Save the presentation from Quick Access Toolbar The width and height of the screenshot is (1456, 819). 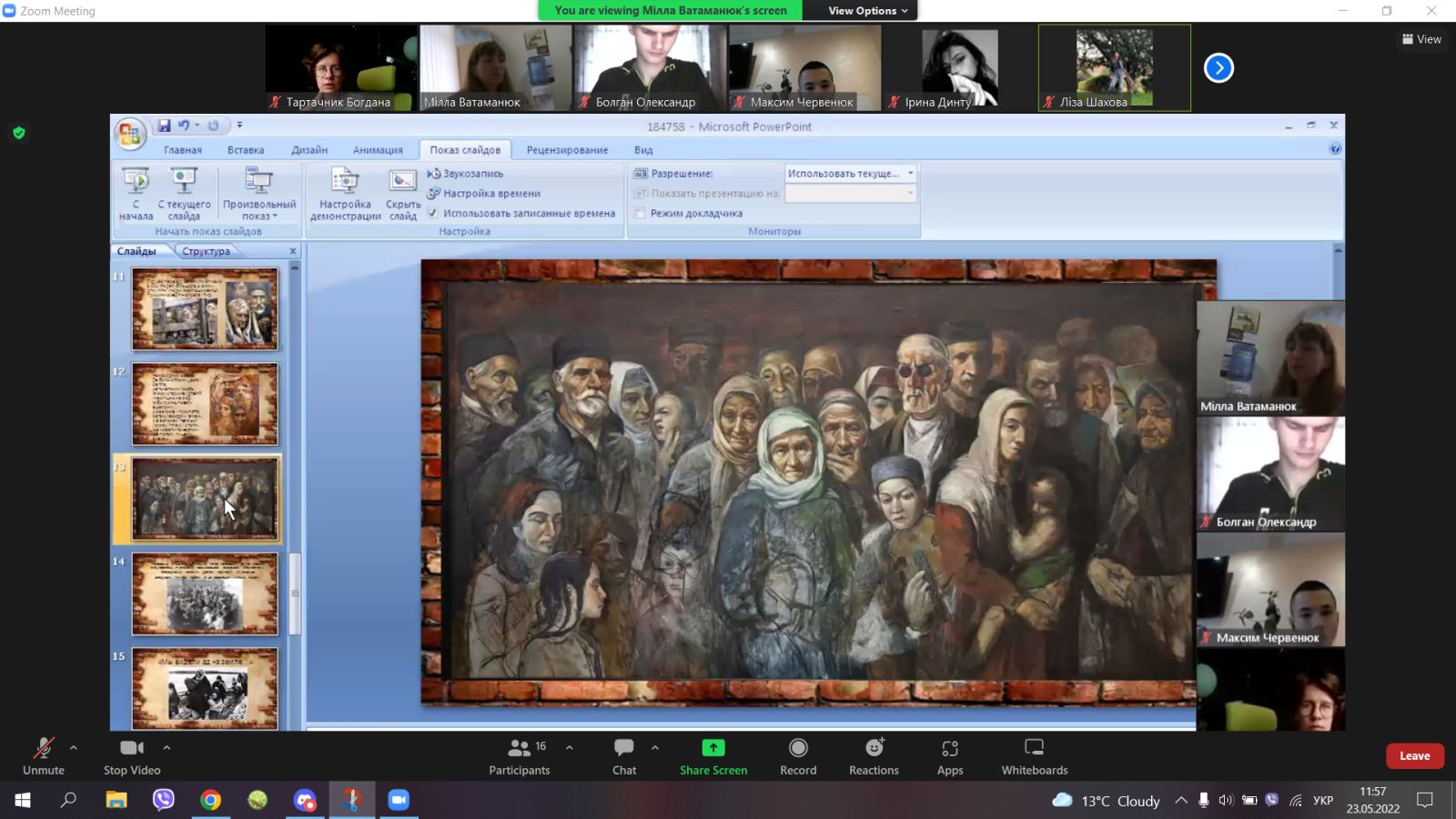(x=164, y=126)
